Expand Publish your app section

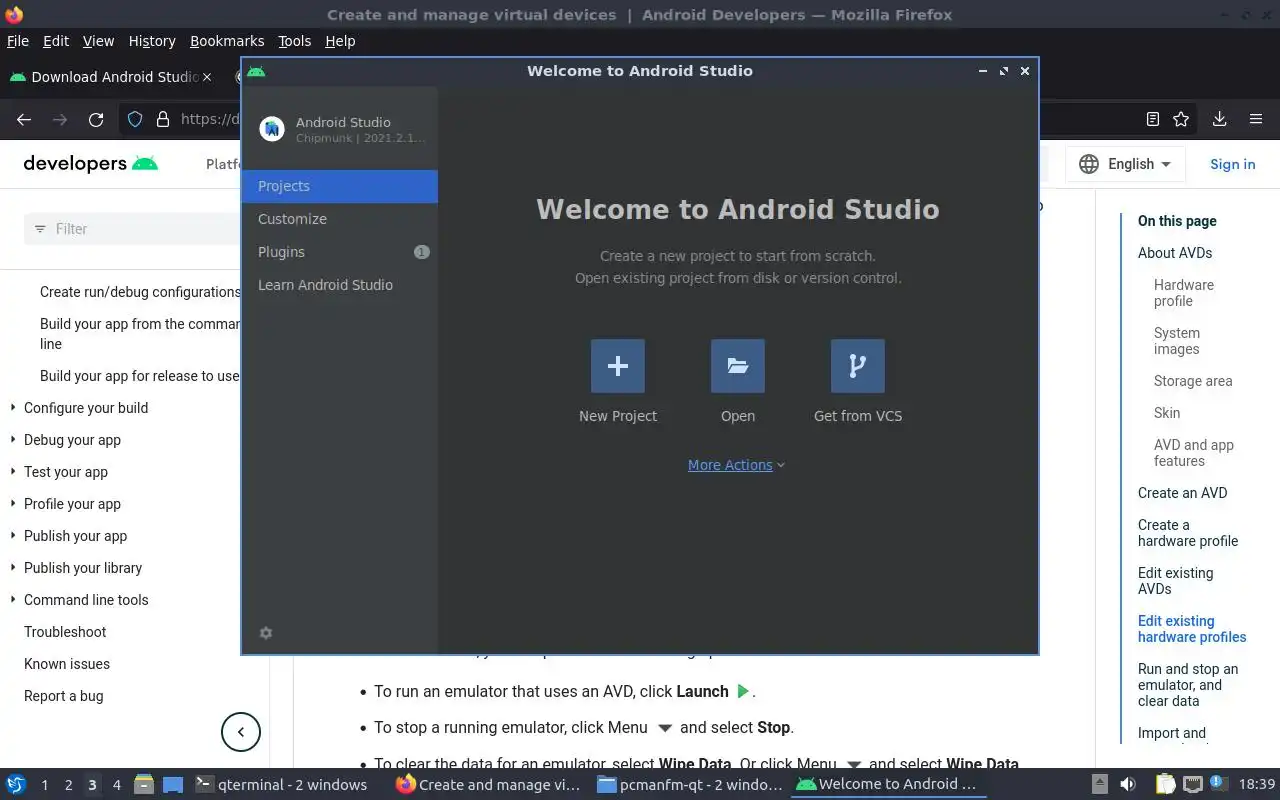[76, 536]
